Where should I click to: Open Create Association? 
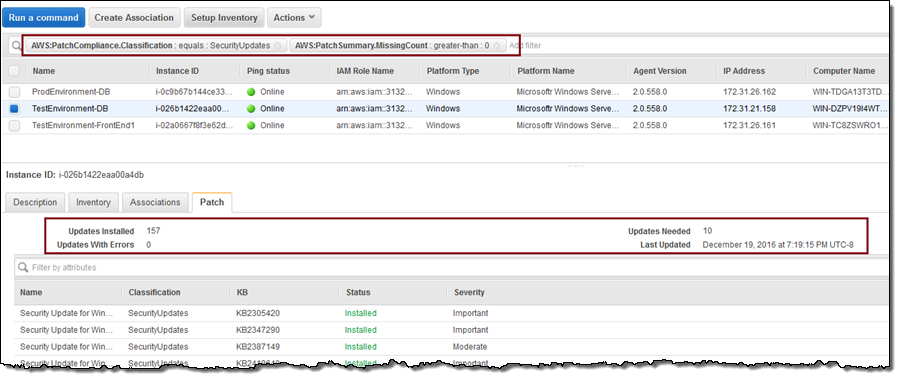click(134, 17)
